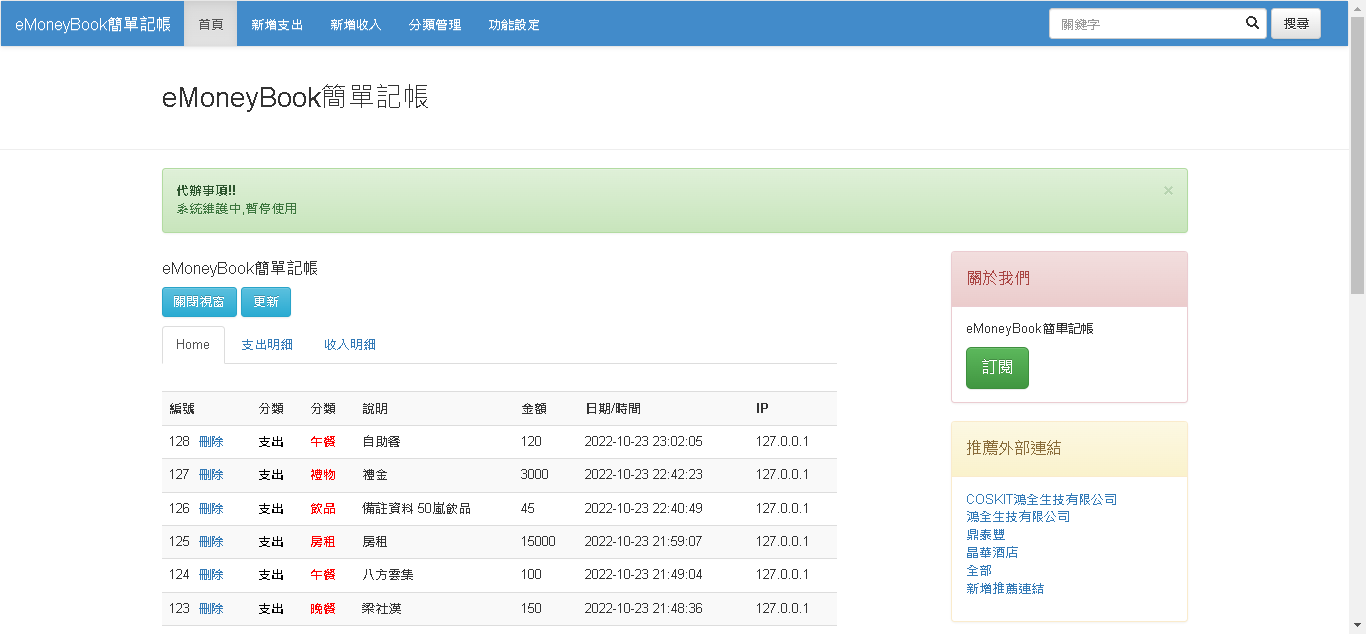Open 新增支出 menu item
1366x634 pixels.
[x=277, y=24]
